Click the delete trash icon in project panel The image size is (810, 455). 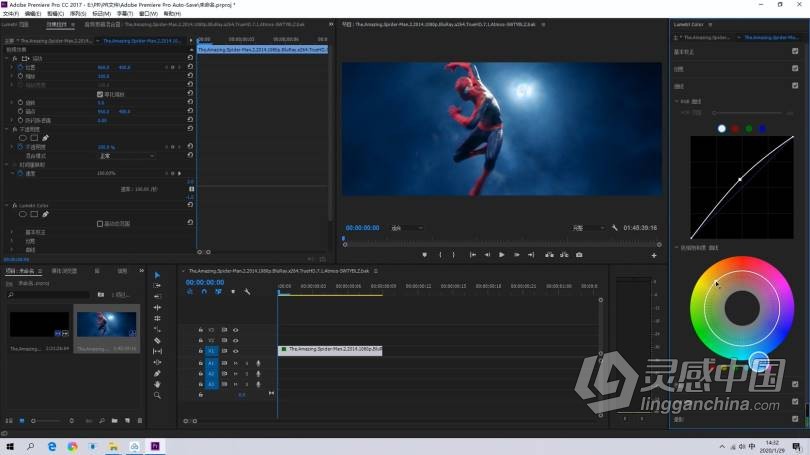point(140,421)
